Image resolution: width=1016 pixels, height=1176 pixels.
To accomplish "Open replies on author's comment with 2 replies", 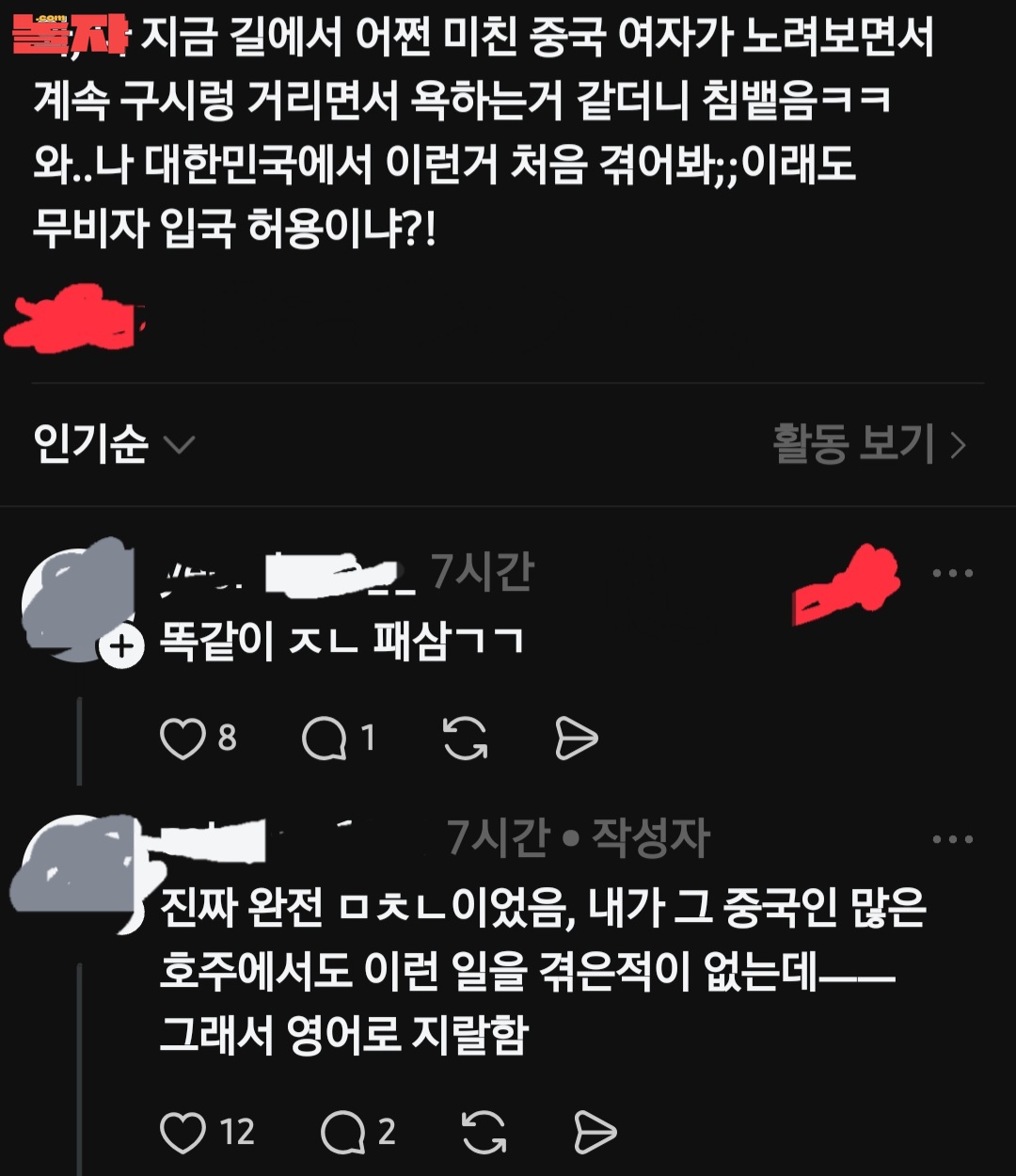I will (x=343, y=1132).
